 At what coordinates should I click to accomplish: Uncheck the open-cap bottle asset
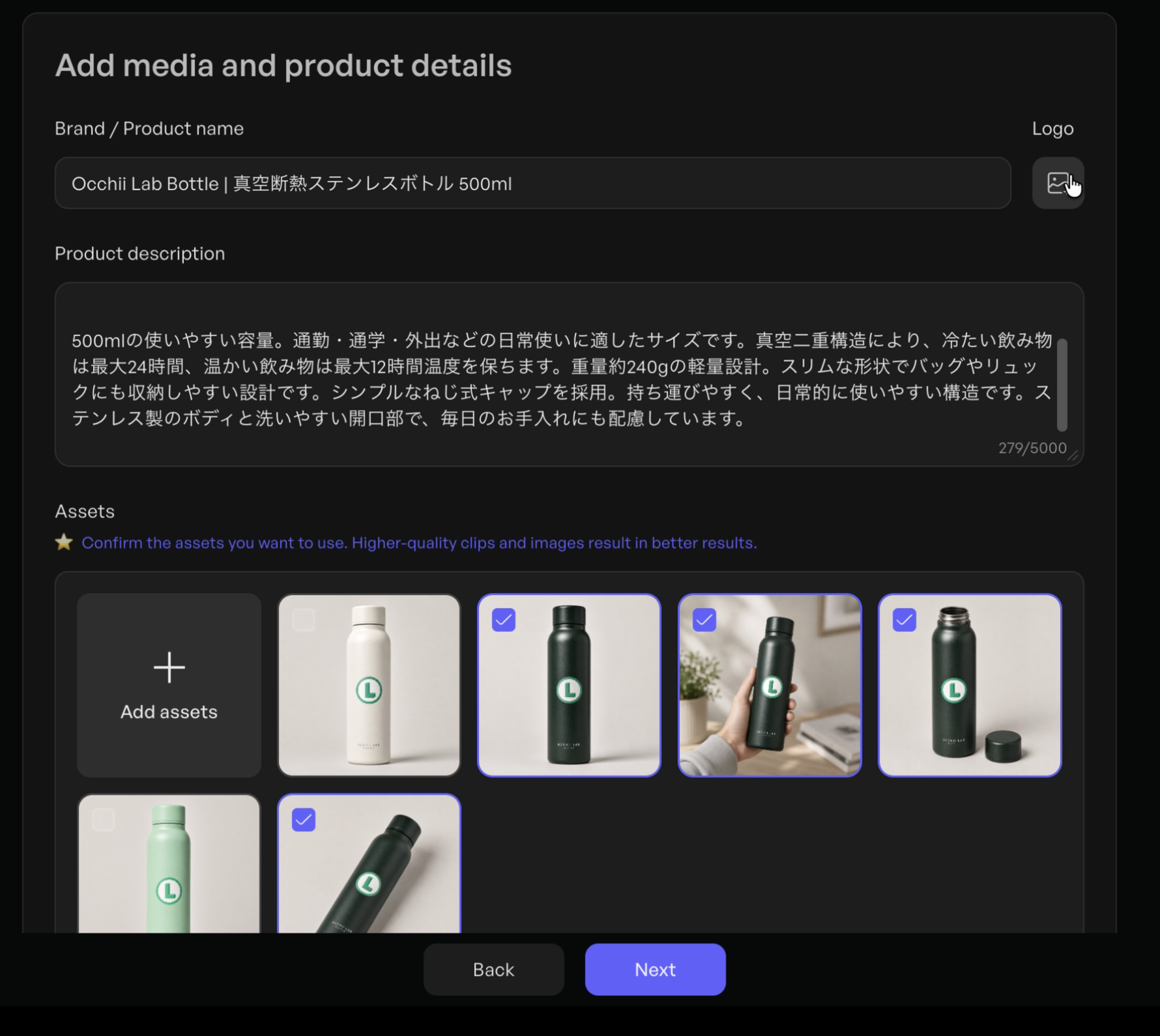905,620
